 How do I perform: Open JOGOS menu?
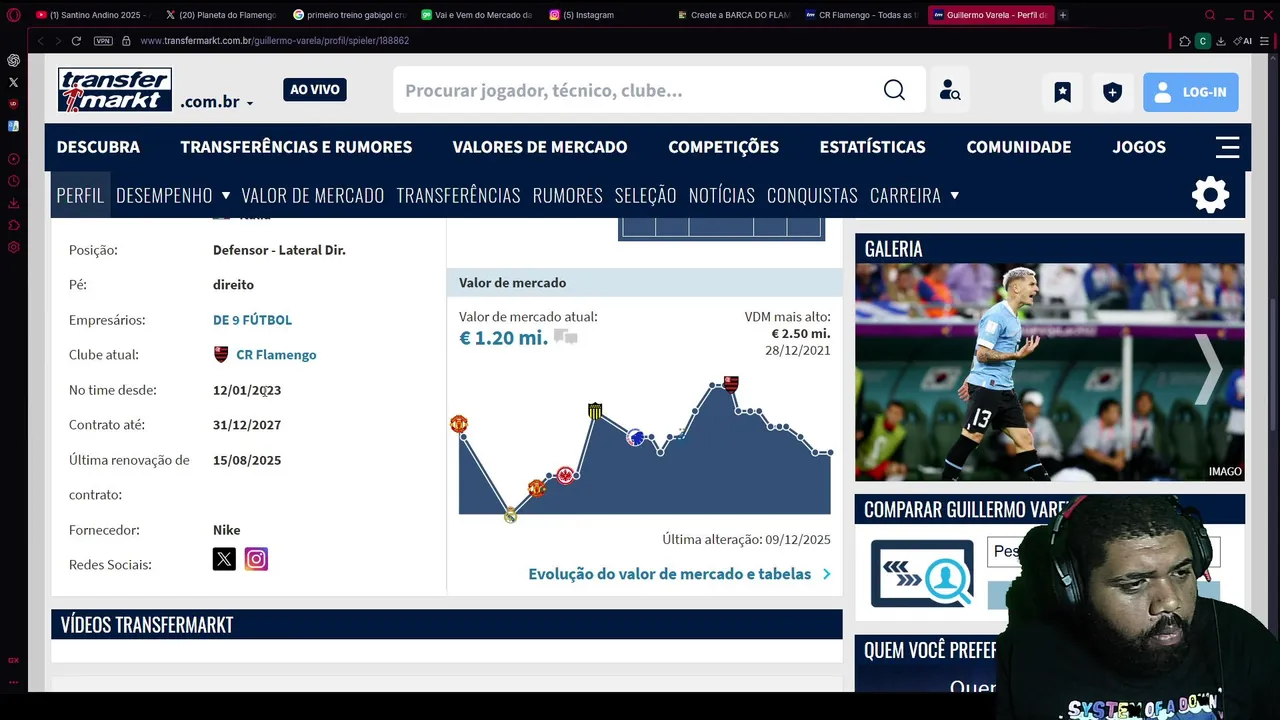coord(1139,147)
